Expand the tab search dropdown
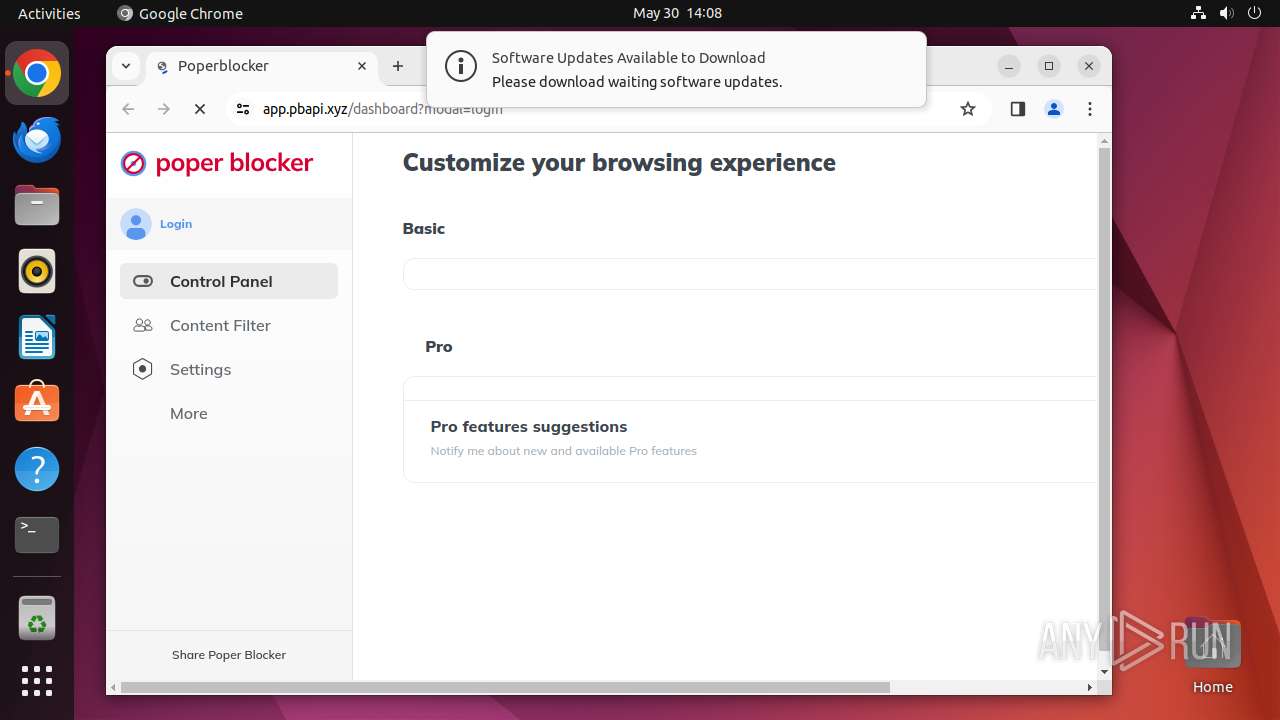 126,66
